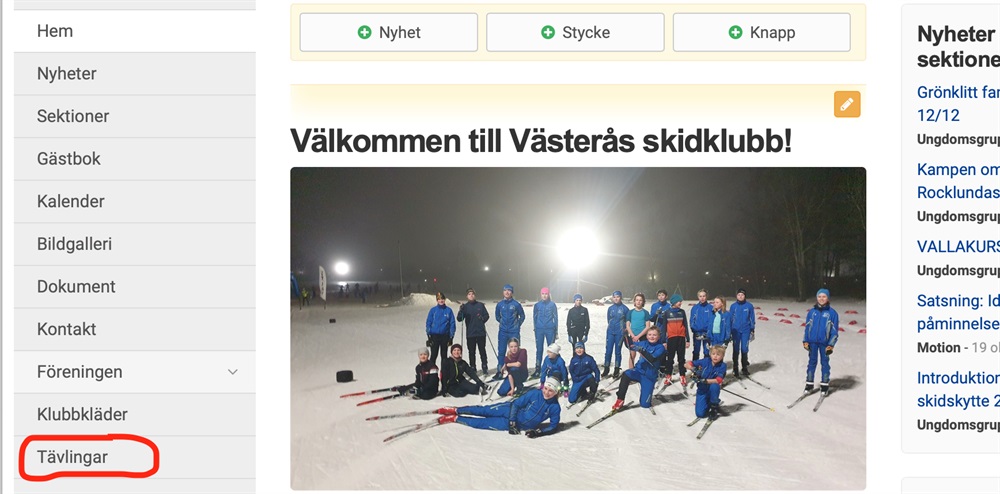1000x494 pixels.
Task: Open Klubbkläder in the sidebar
Action: pos(135,414)
